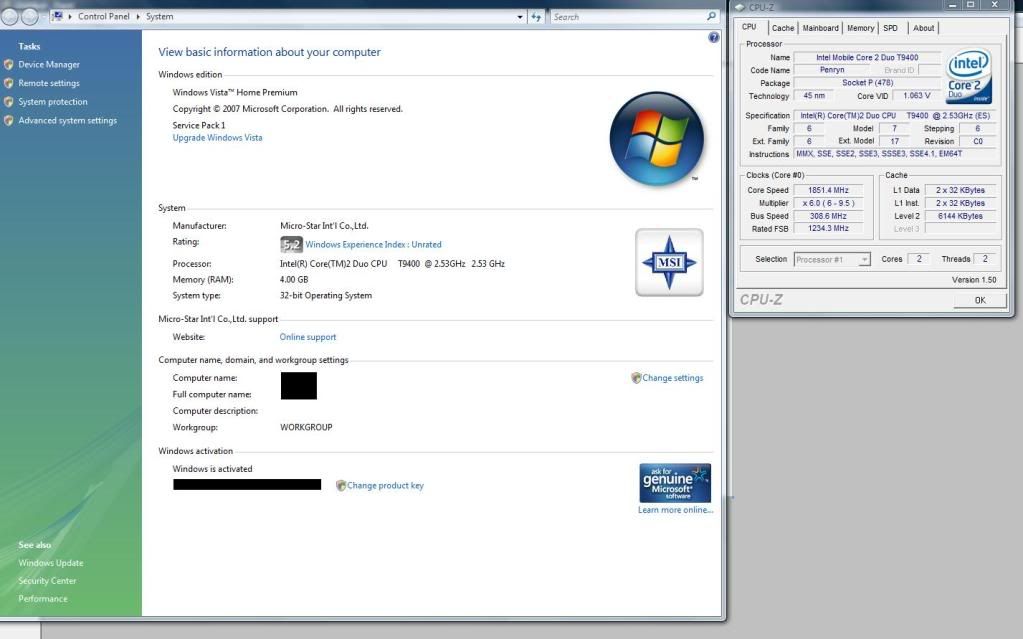The width and height of the screenshot is (1023, 639).
Task: Select System in breadcrumb path
Action: tap(160, 16)
